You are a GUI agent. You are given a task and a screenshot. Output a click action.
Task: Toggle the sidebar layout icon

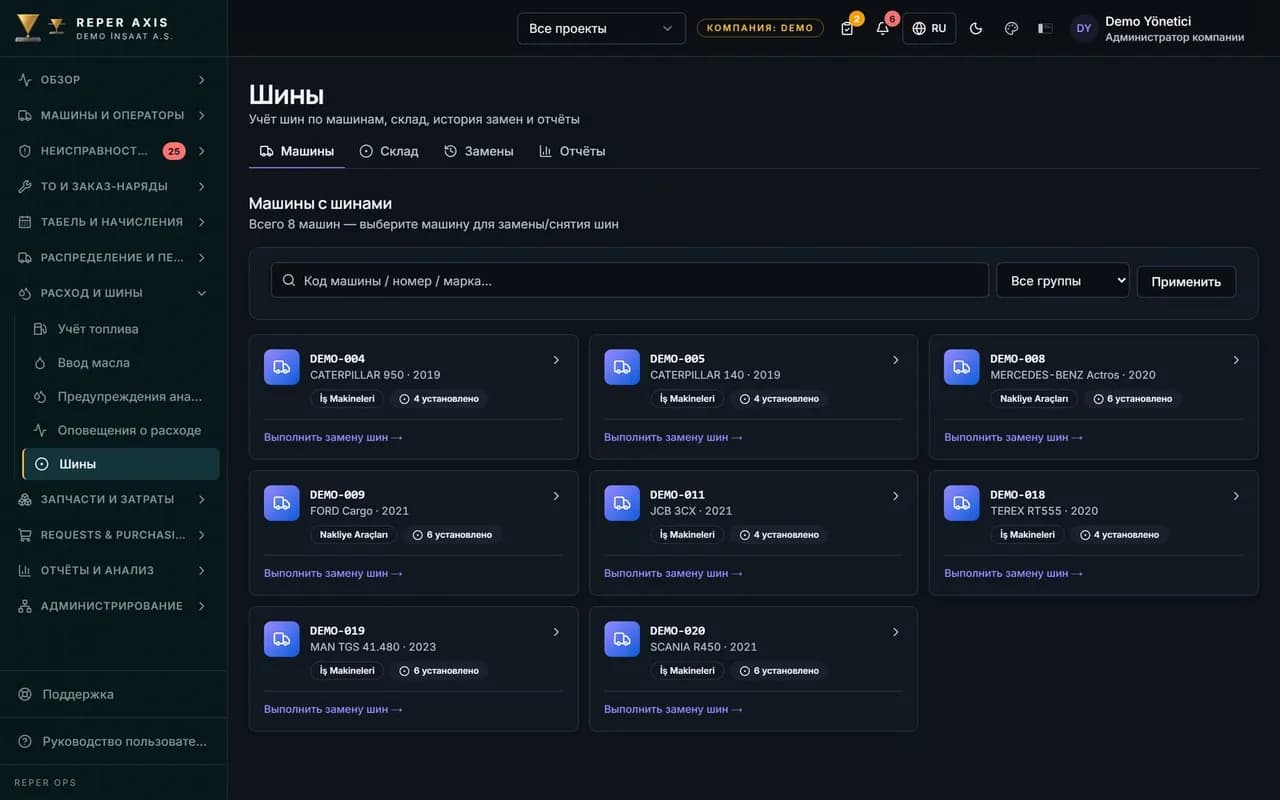tap(1045, 28)
